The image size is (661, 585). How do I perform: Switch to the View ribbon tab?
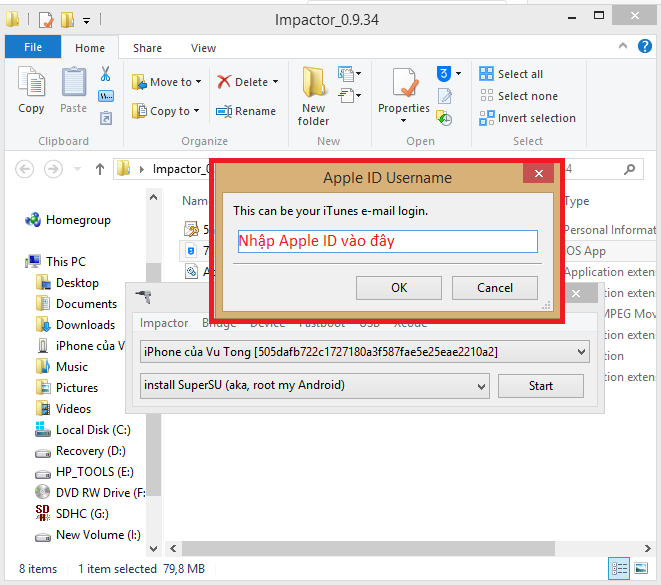203,48
